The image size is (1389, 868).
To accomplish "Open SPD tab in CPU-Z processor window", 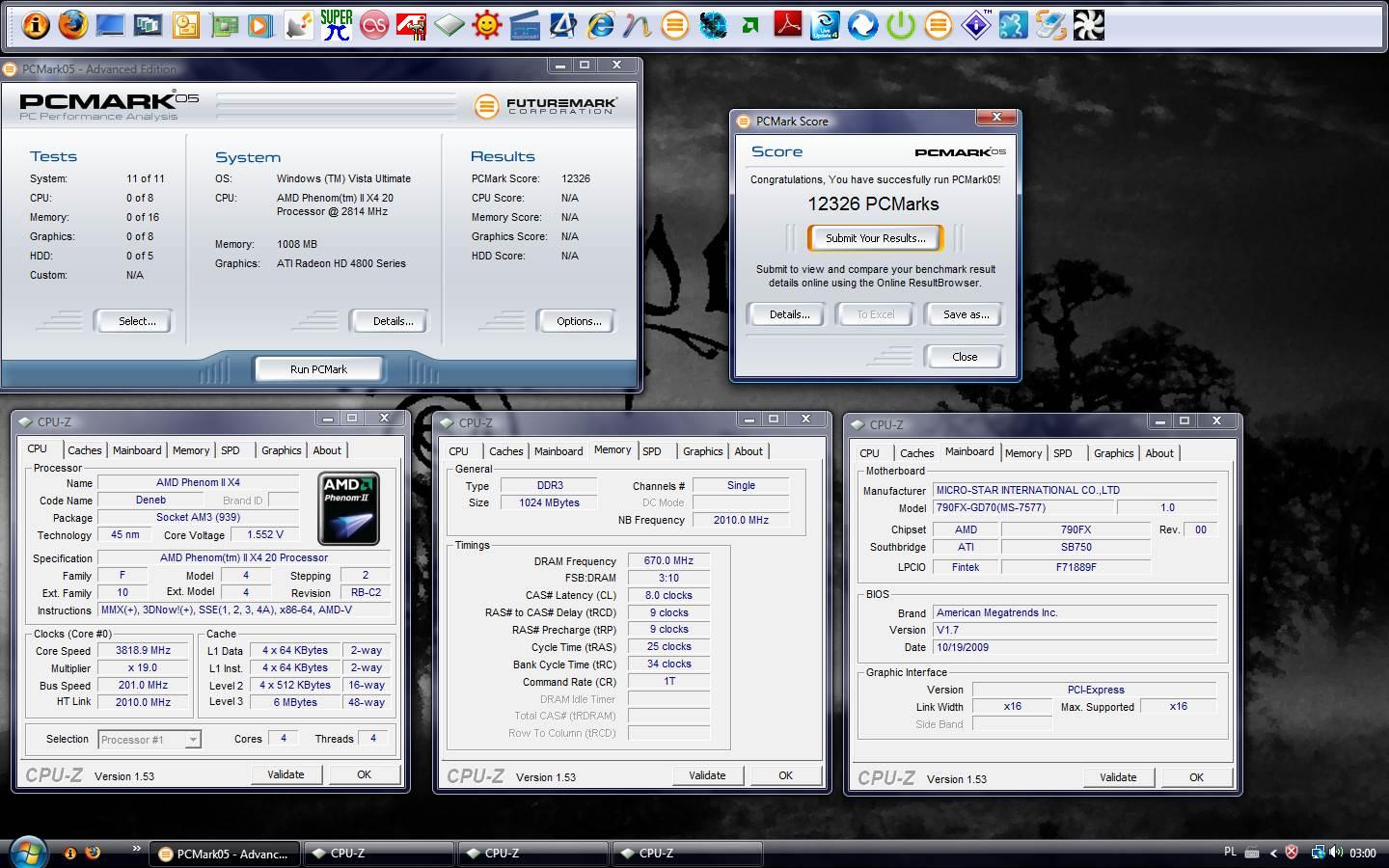I will [x=231, y=450].
